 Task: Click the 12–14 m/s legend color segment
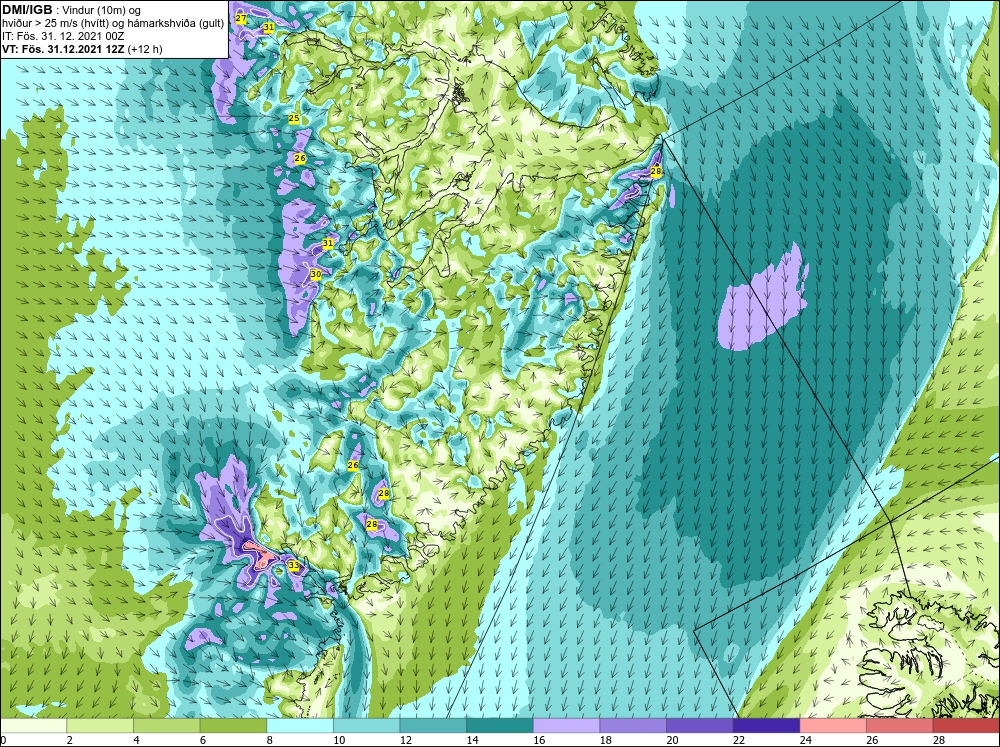(x=433, y=725)
